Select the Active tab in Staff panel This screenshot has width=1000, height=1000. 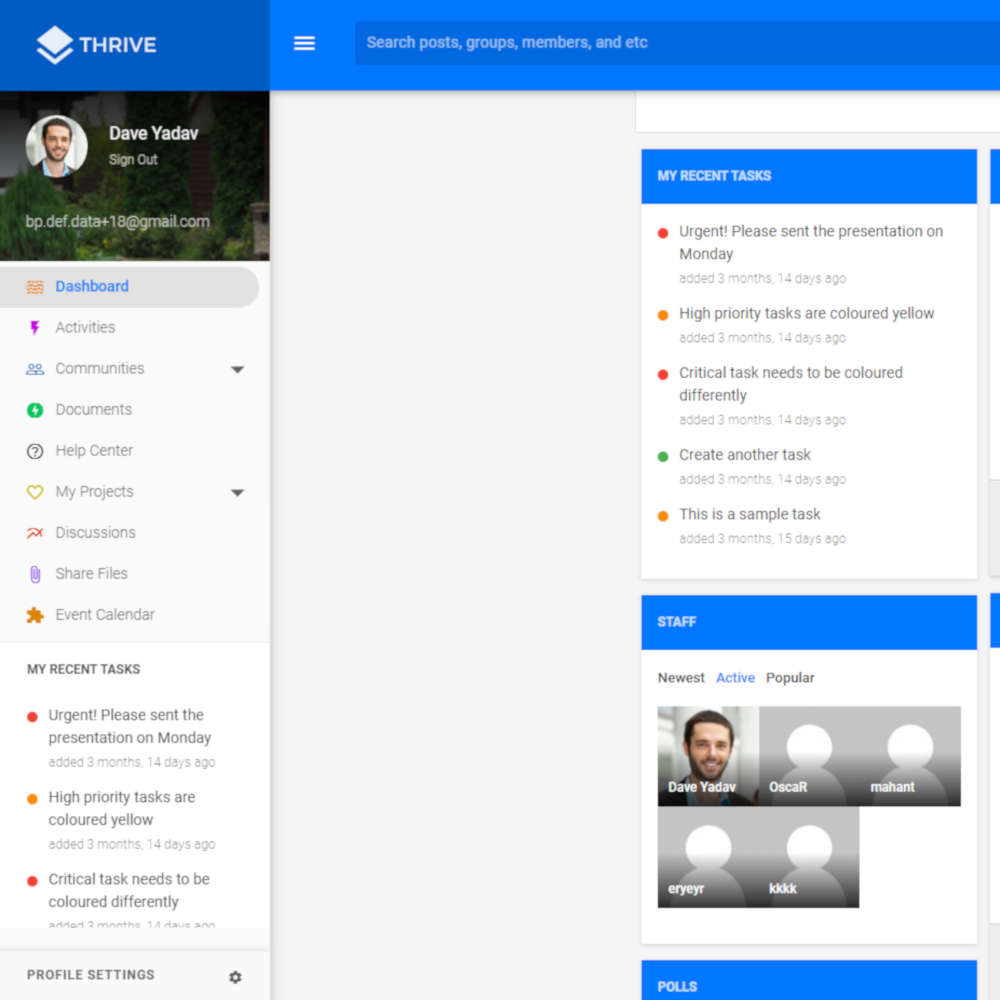pyautogui.click(x=735, y=677)
